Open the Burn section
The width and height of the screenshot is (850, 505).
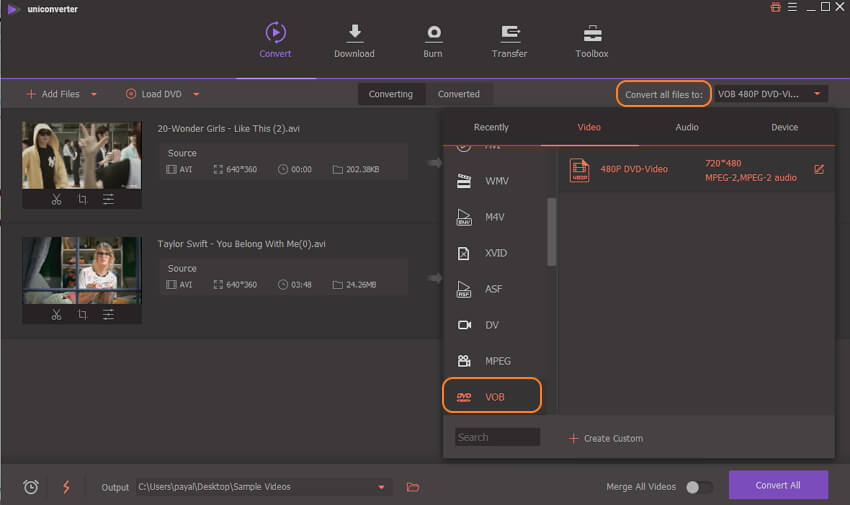pyautogui.click(x=433, y=40)
